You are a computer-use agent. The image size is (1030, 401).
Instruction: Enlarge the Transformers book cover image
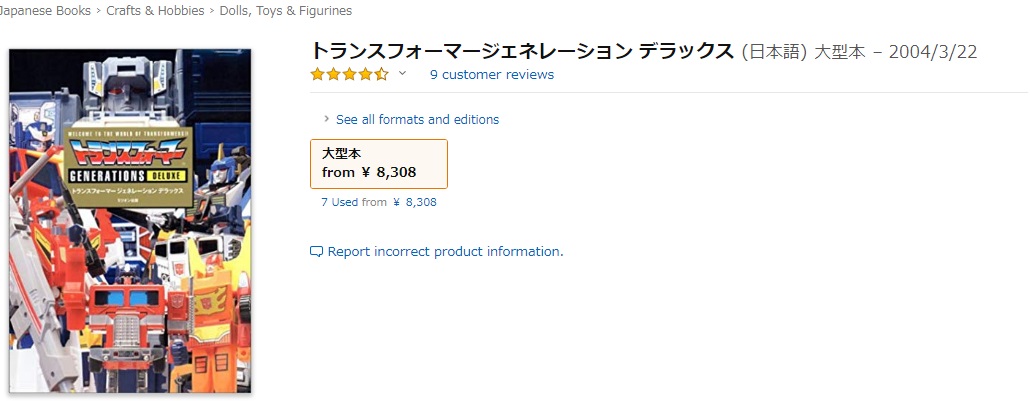(130, 220)
